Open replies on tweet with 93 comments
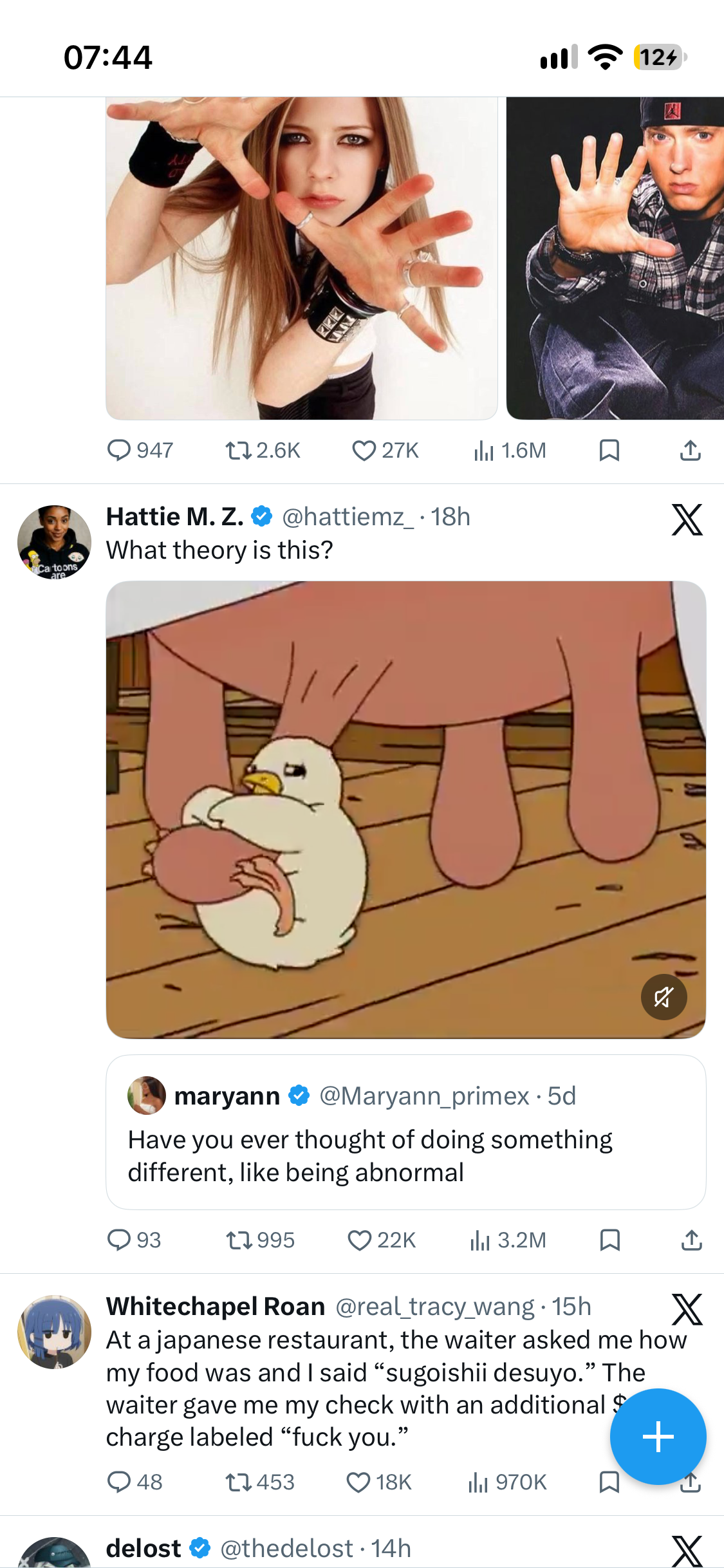This screenshot has height=1568, width=724. pyautogui.click(x=134, y=1240)
